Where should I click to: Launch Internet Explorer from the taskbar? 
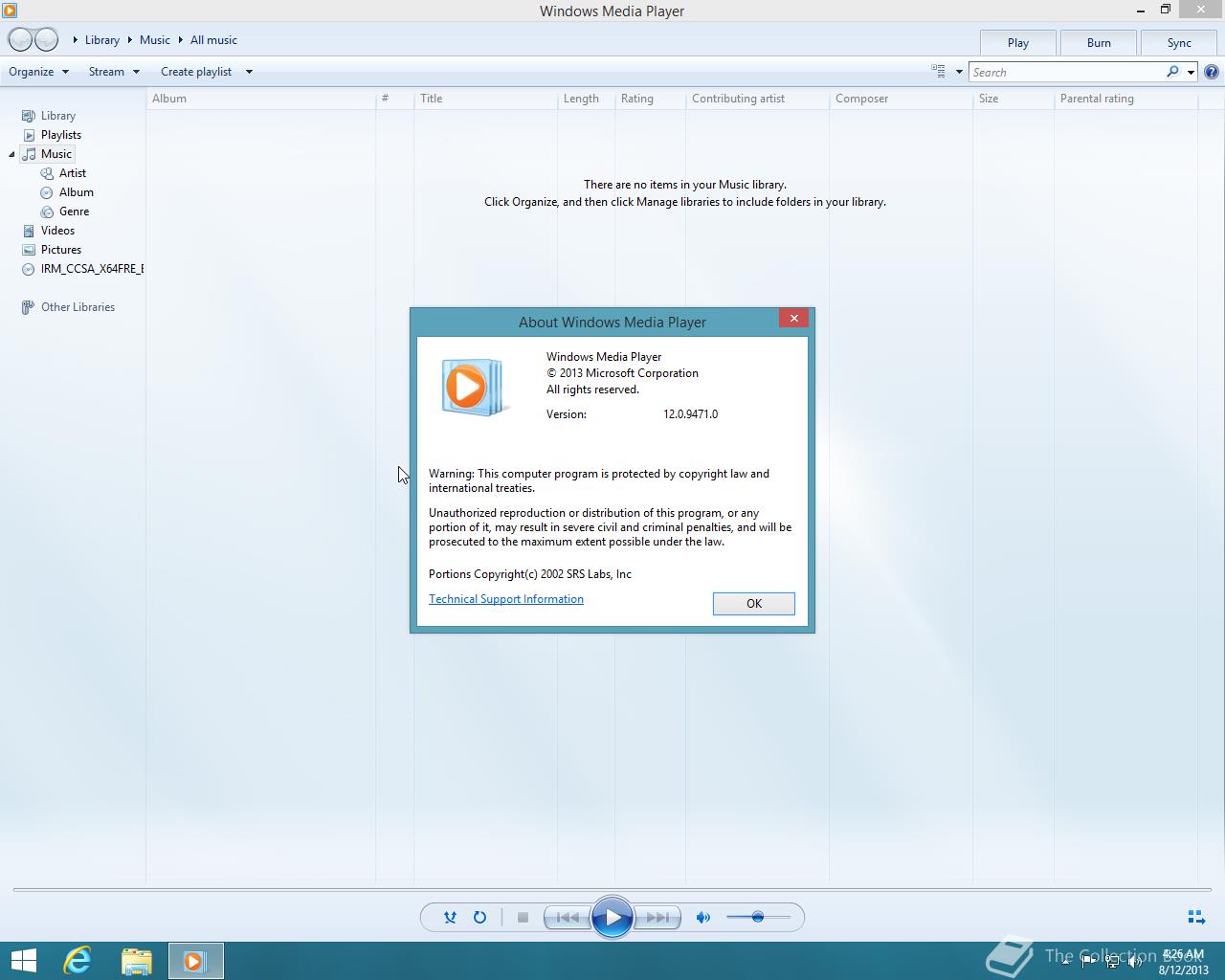pos(77,961)
